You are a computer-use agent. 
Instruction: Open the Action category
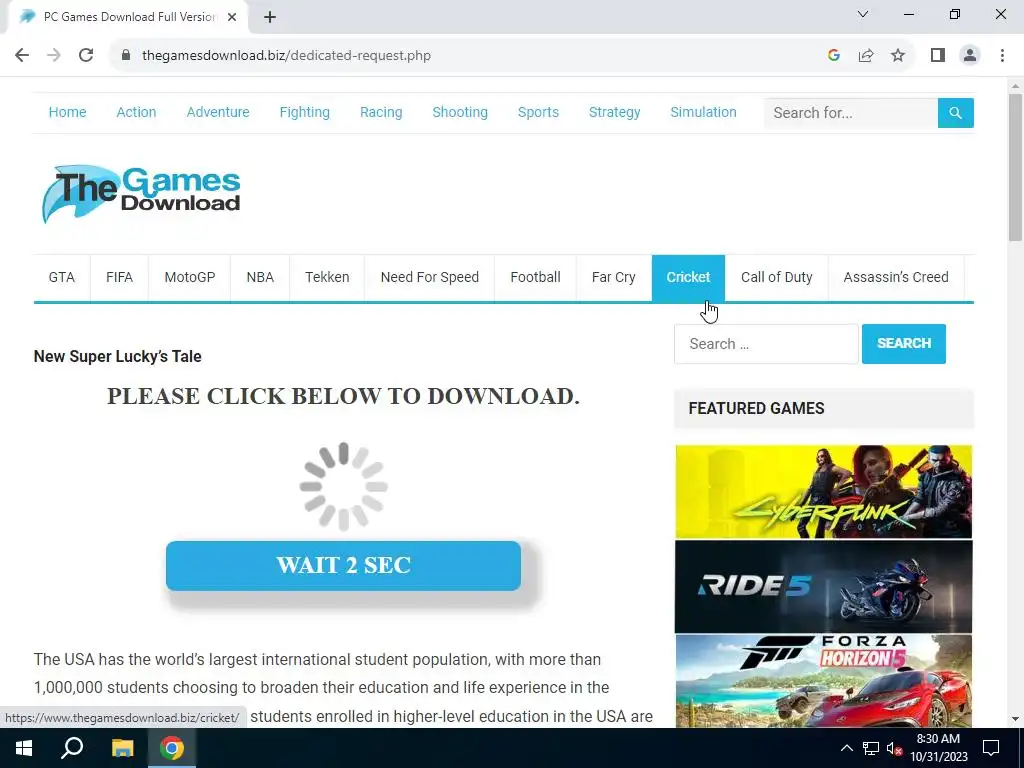point(136,112)
